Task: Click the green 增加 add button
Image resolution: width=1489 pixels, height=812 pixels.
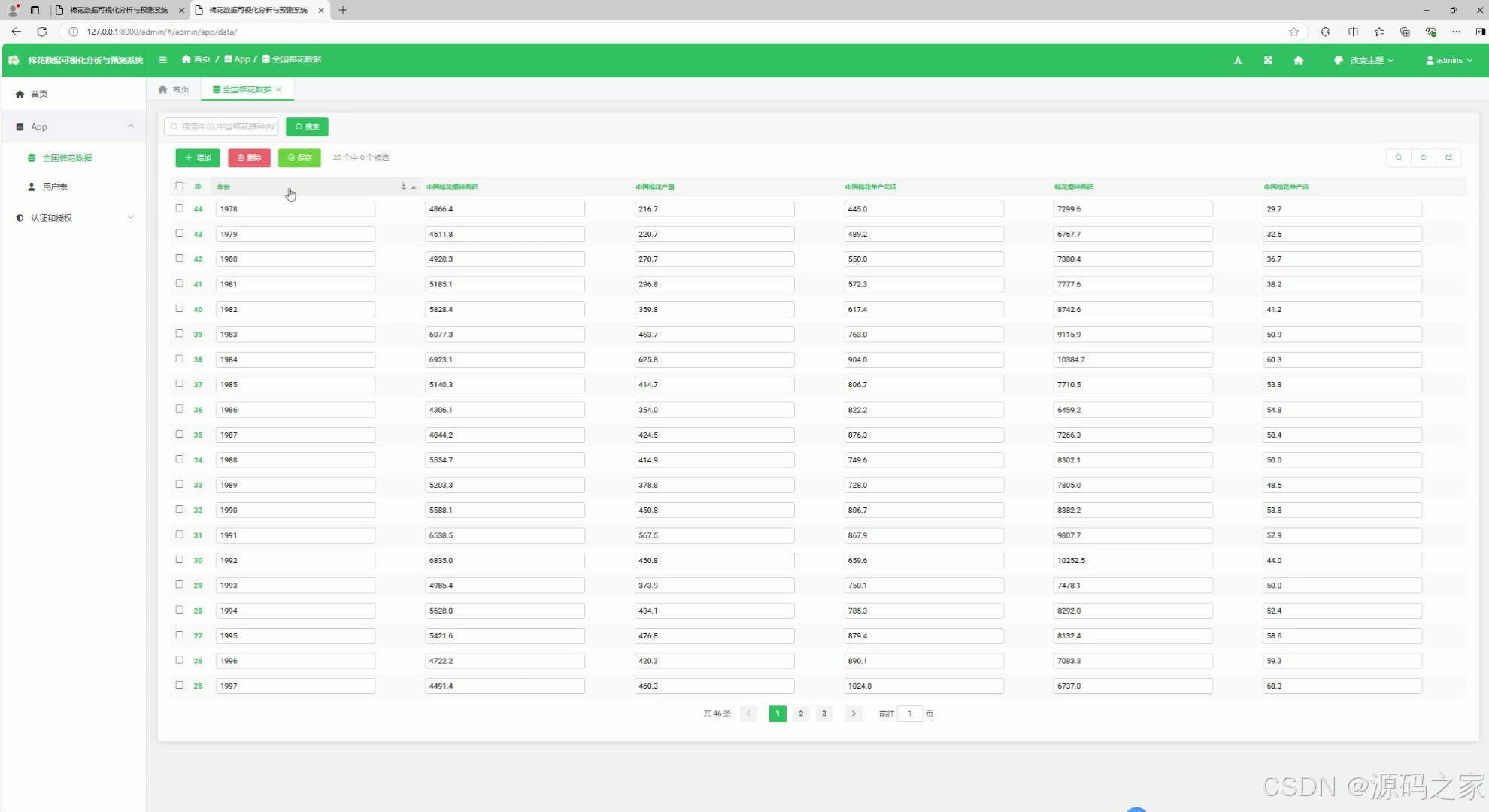Action: click(x=198, y=157)
